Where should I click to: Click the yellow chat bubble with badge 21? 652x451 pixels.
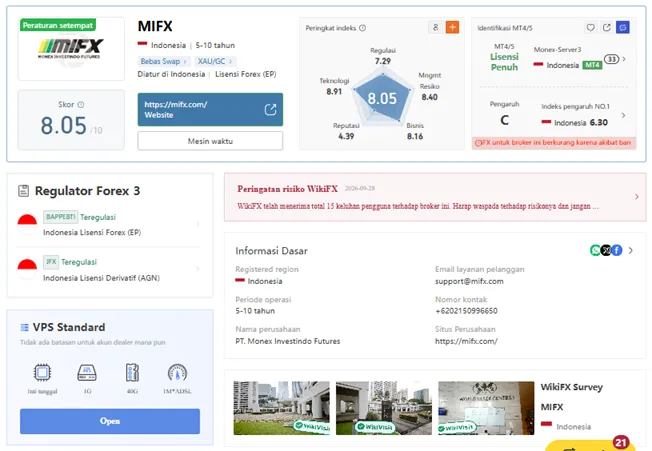point(590,446)
